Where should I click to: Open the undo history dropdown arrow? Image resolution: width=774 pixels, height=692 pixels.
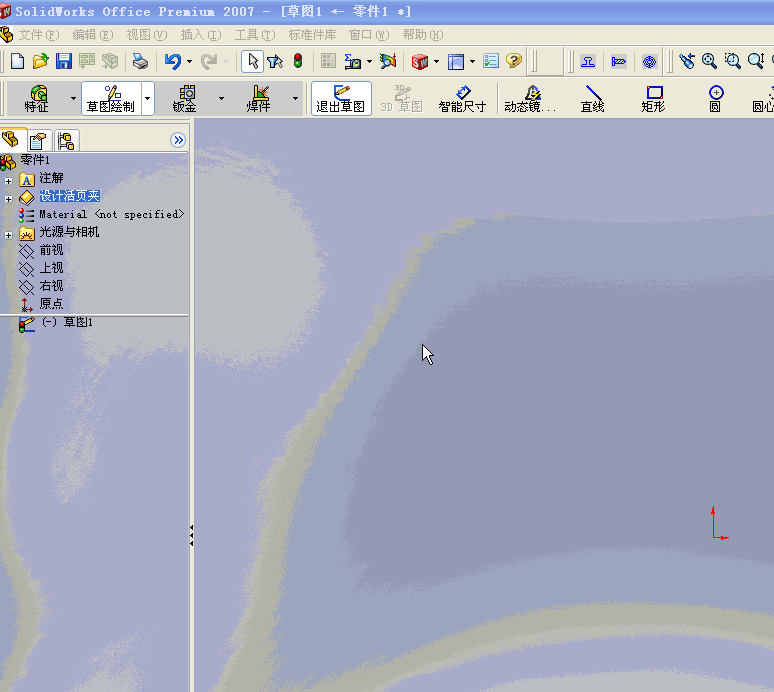tap(190, 62)
